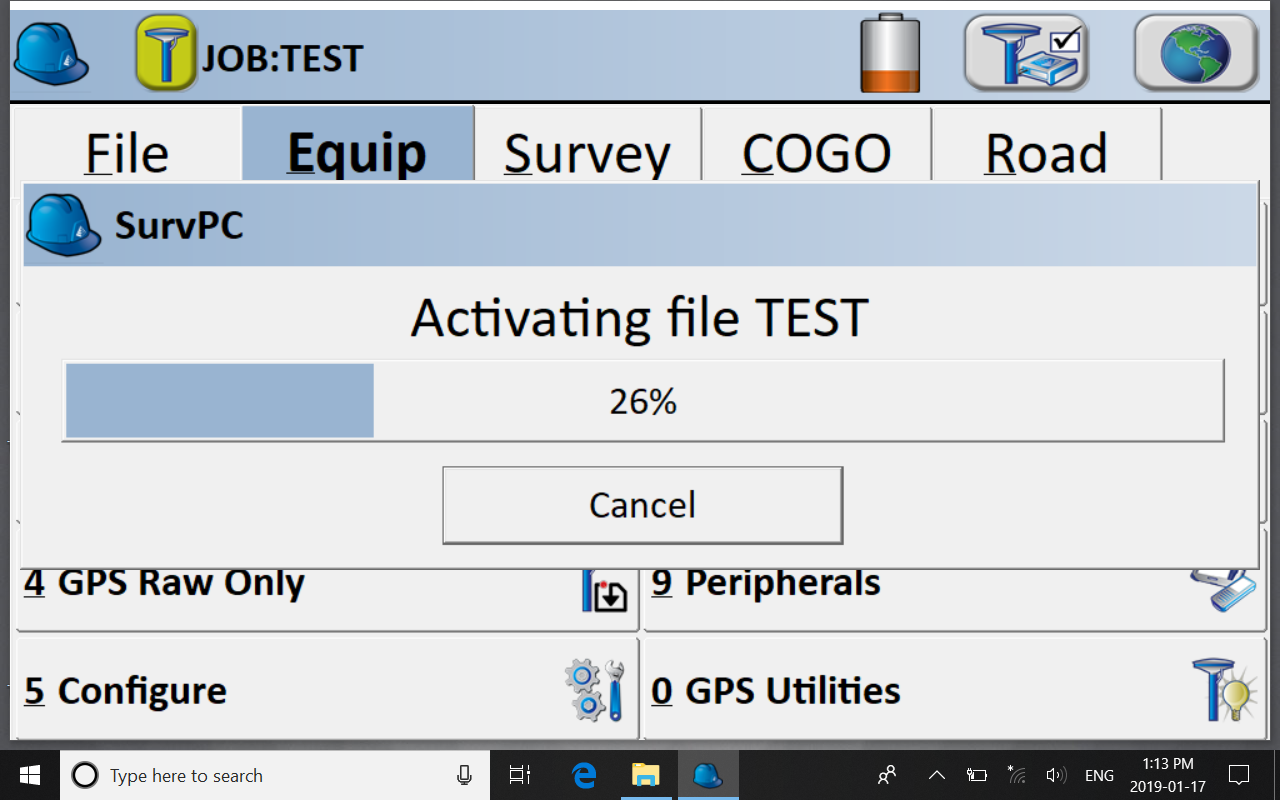Open the clock showing 1:13 PM

click(1168, 775)
